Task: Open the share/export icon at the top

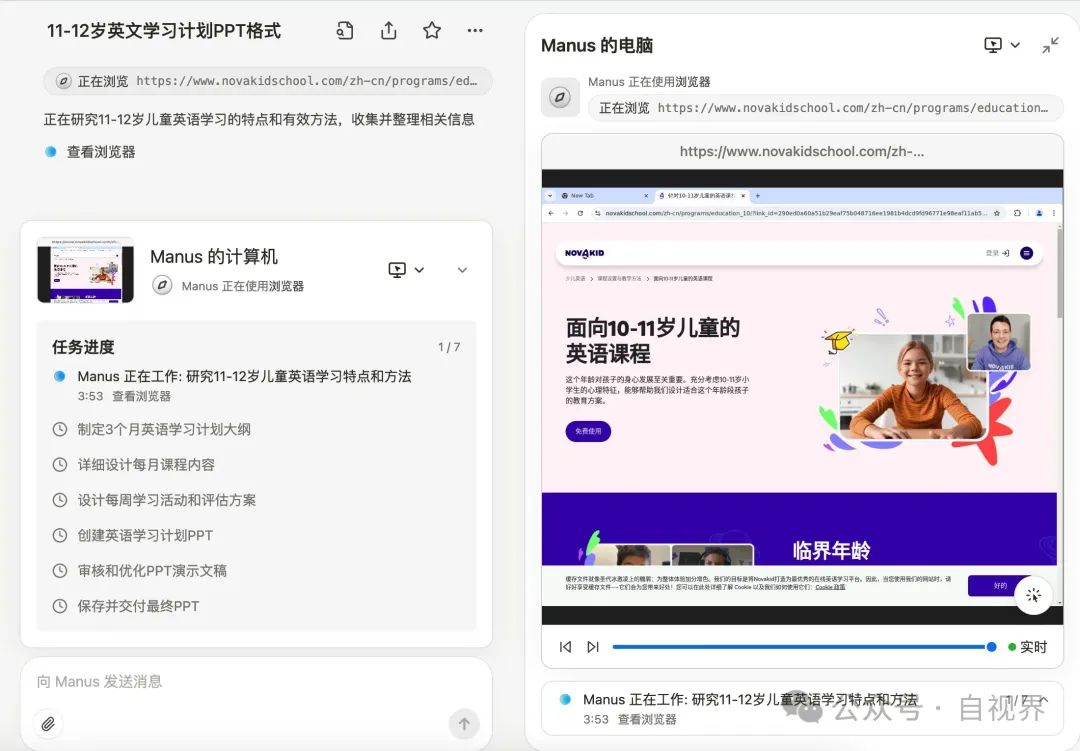Action: tap(388, 31)
